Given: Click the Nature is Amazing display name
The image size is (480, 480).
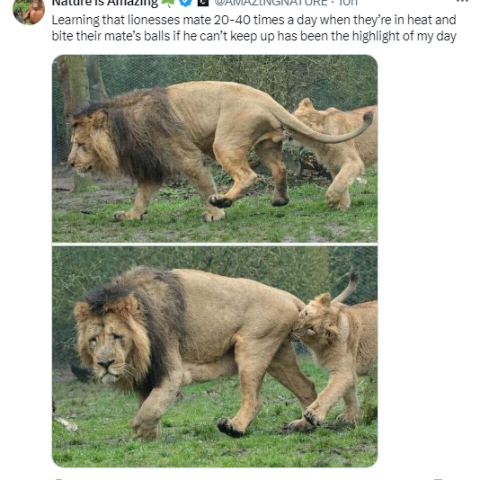Looking at the screenshot, I should [105, 3].
